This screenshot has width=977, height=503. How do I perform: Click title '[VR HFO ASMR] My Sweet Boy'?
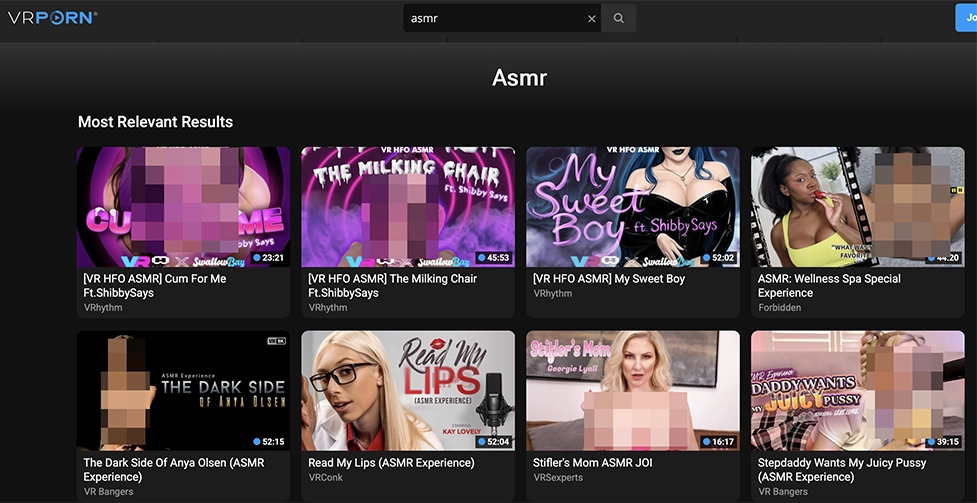click(x=609, y=279)
